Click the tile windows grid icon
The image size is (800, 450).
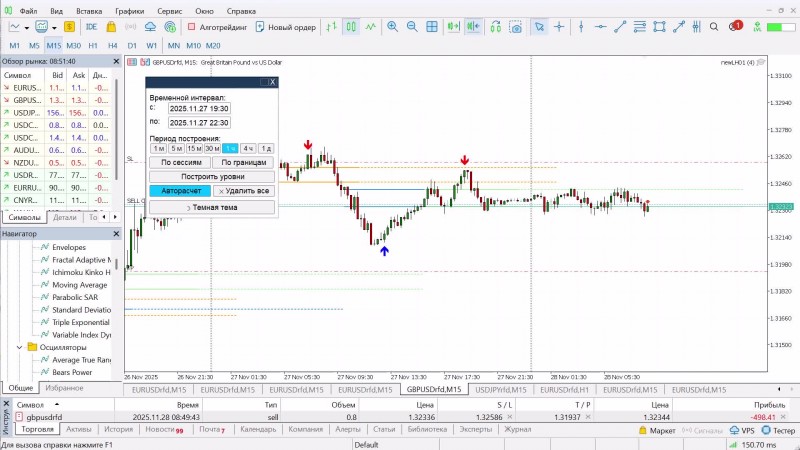pos(432,27)
